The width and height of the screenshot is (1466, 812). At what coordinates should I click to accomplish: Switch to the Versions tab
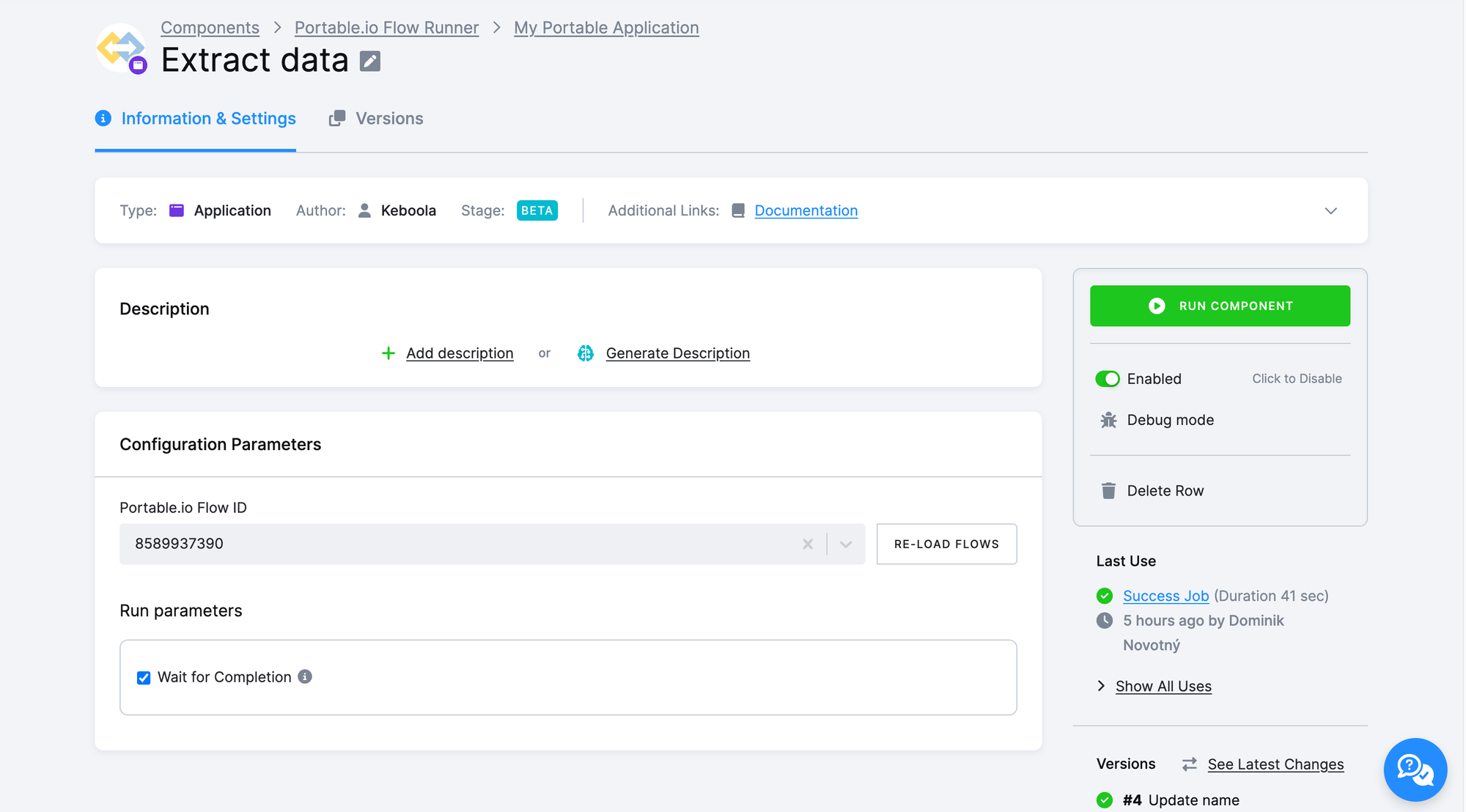388,118
